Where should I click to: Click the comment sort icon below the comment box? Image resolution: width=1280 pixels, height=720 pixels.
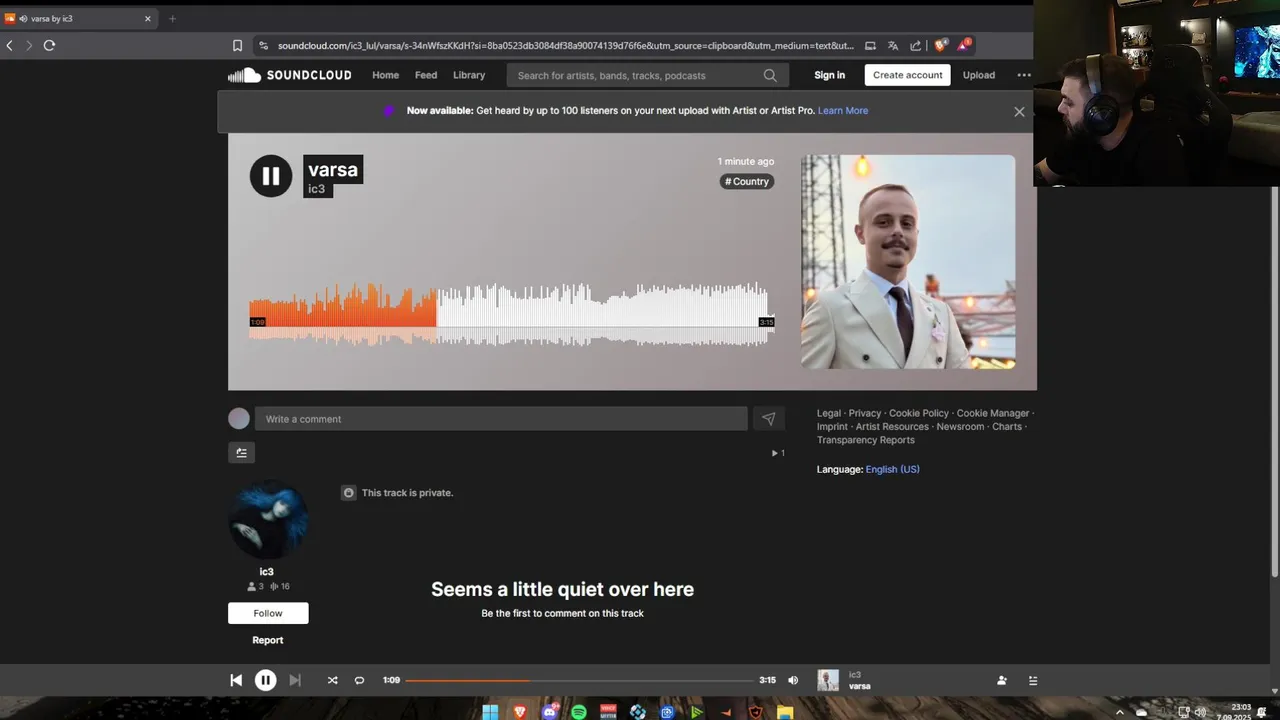pyautogui.click(x=241, y=453)
